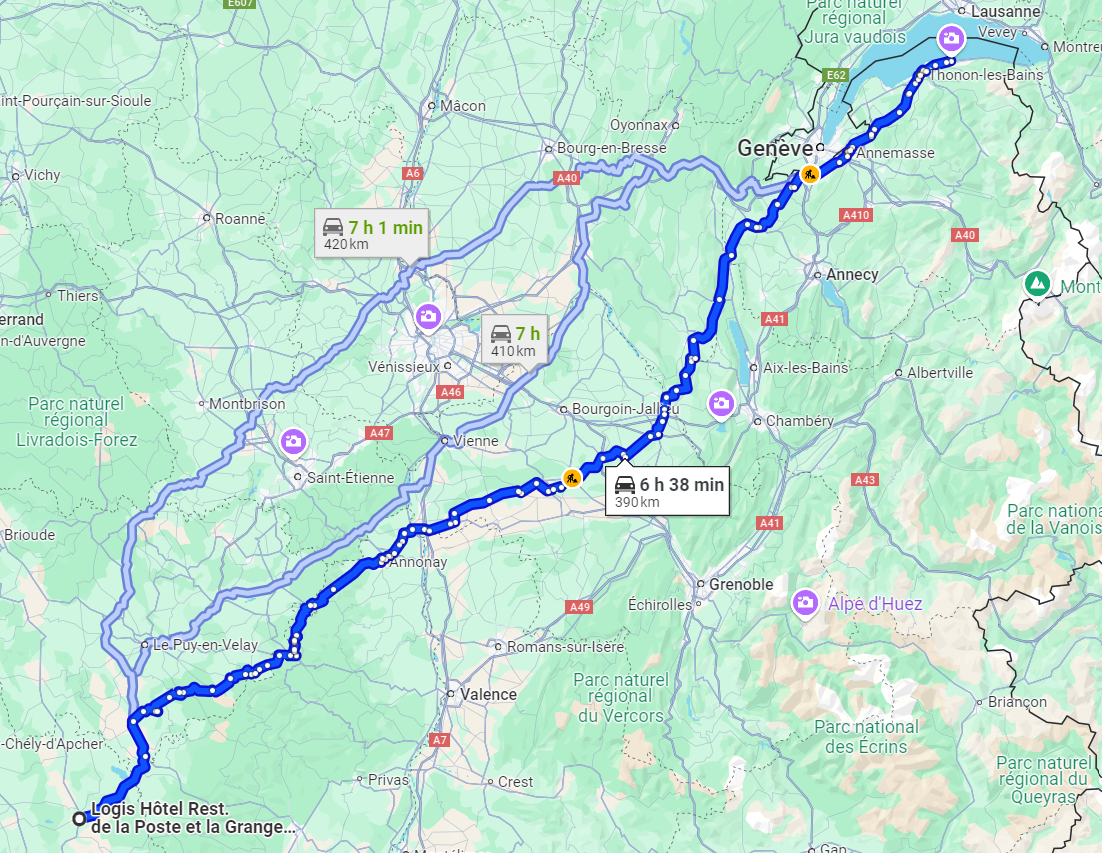
Task: Select the 7 h 1 min route
Action: click(x=372, y=234)
